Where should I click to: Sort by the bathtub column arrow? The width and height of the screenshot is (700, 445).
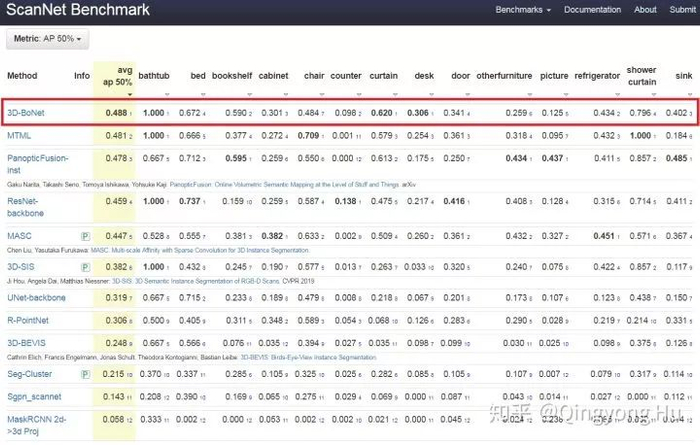click(x=167, y=94)
